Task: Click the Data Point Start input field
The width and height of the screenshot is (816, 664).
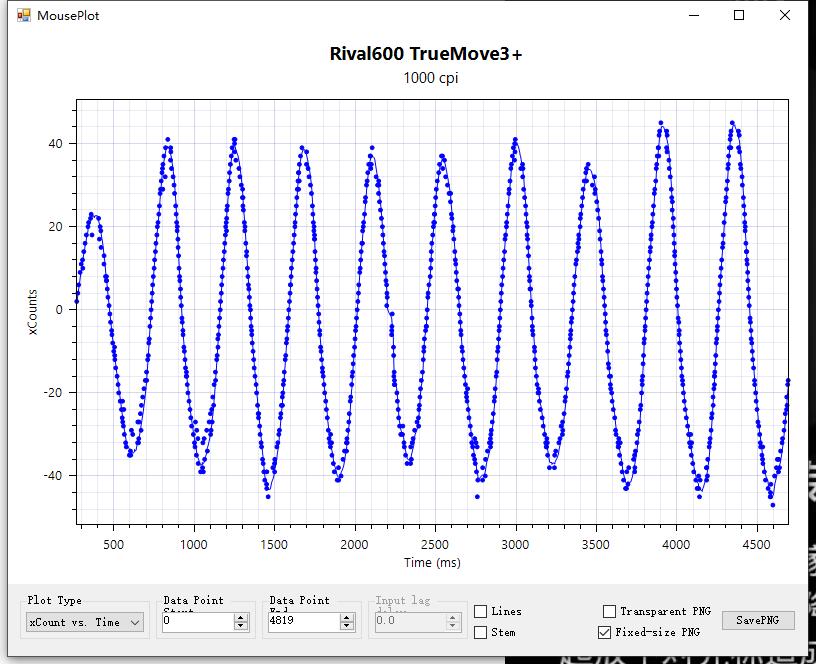Action: (198, 621)
